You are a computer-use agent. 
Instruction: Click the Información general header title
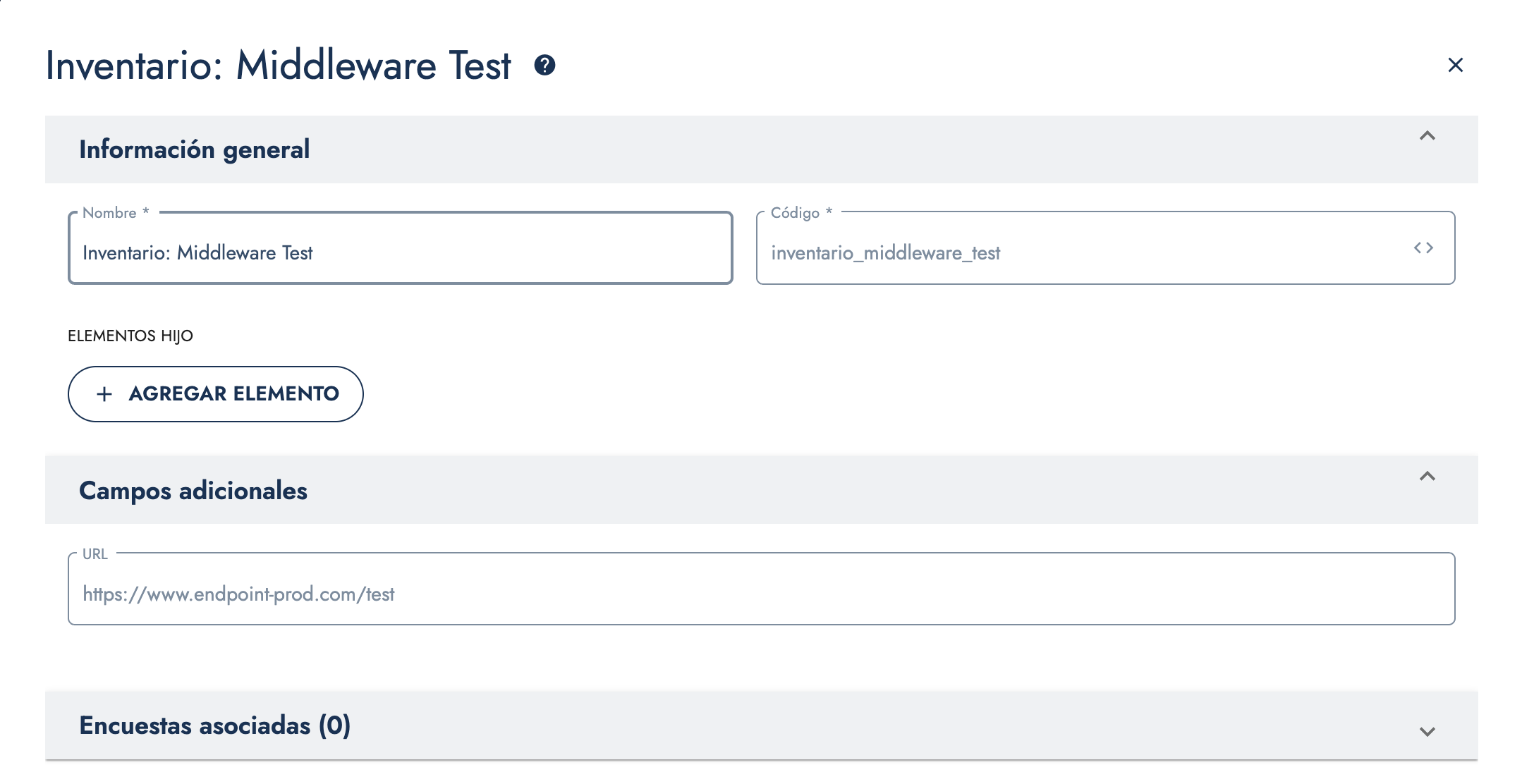194,149
